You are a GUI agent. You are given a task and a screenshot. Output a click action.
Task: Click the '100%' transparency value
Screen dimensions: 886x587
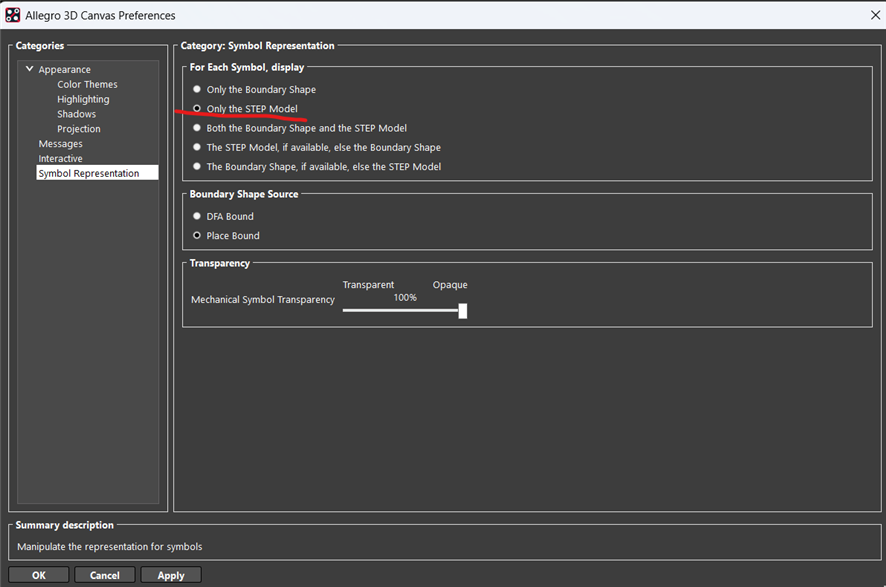coord(405,297)
